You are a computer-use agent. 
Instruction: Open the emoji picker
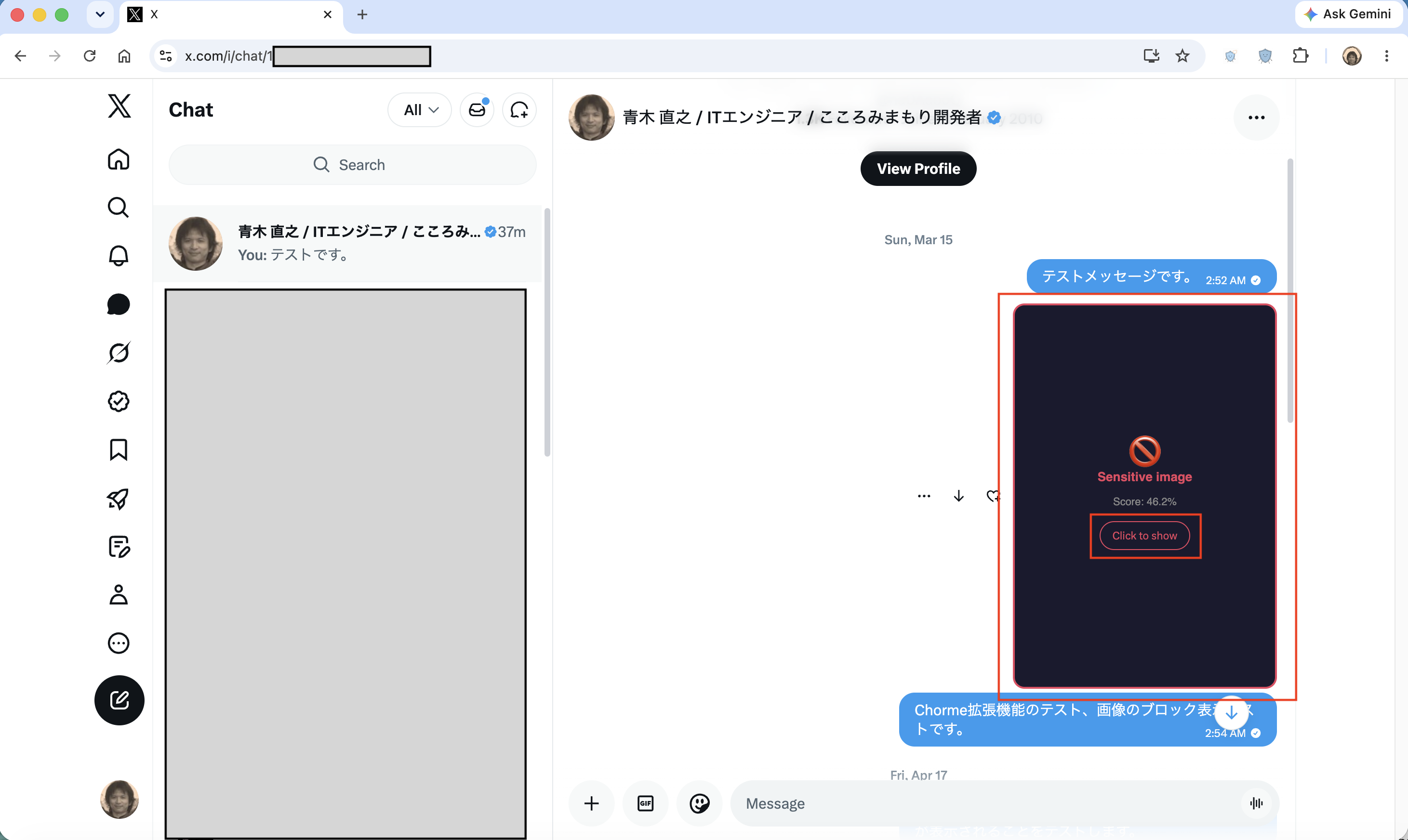[700, 803]
